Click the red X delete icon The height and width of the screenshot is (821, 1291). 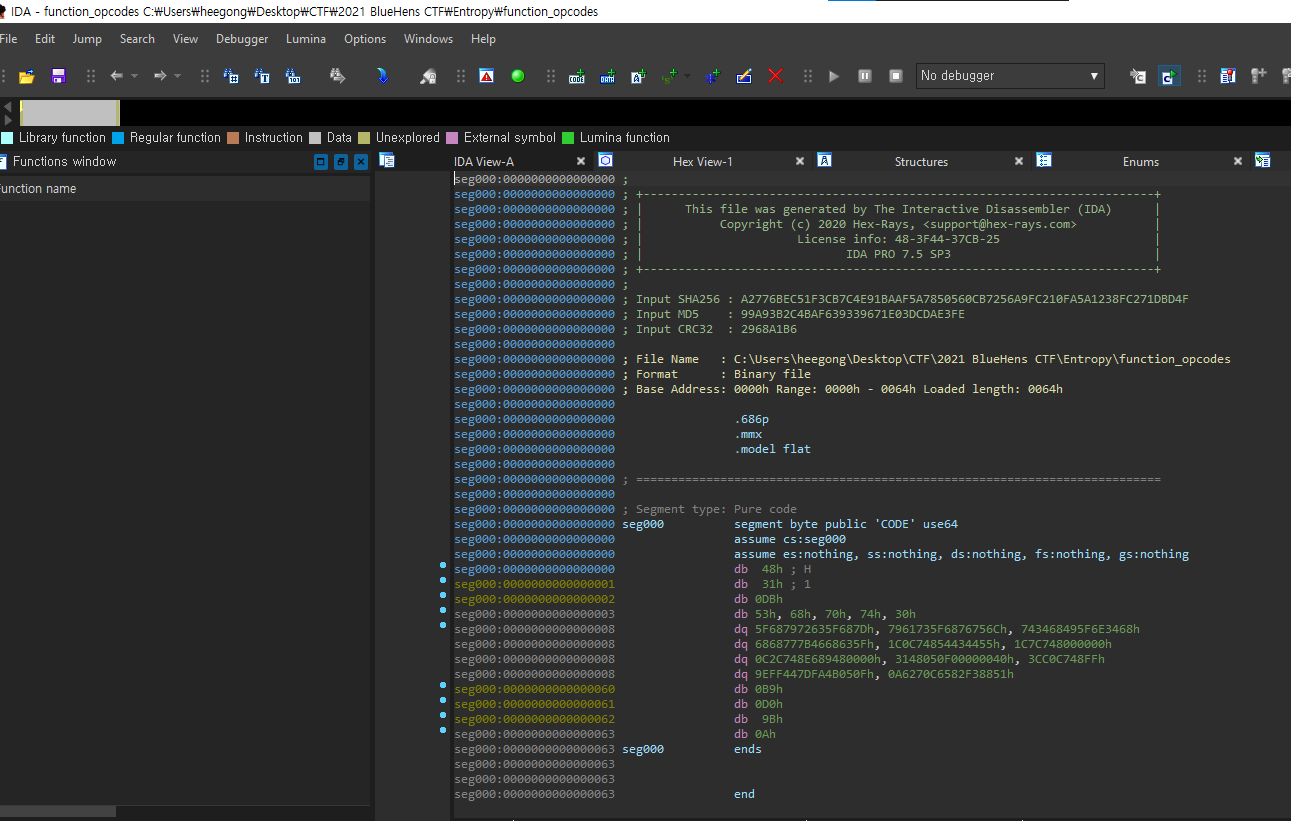tap(775, 76)
